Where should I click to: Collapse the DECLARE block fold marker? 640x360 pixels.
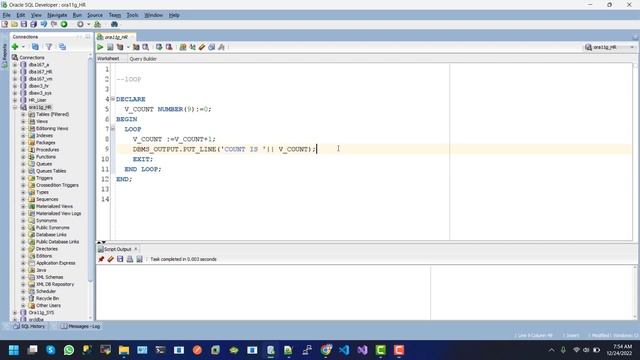[x=113, y=99]
